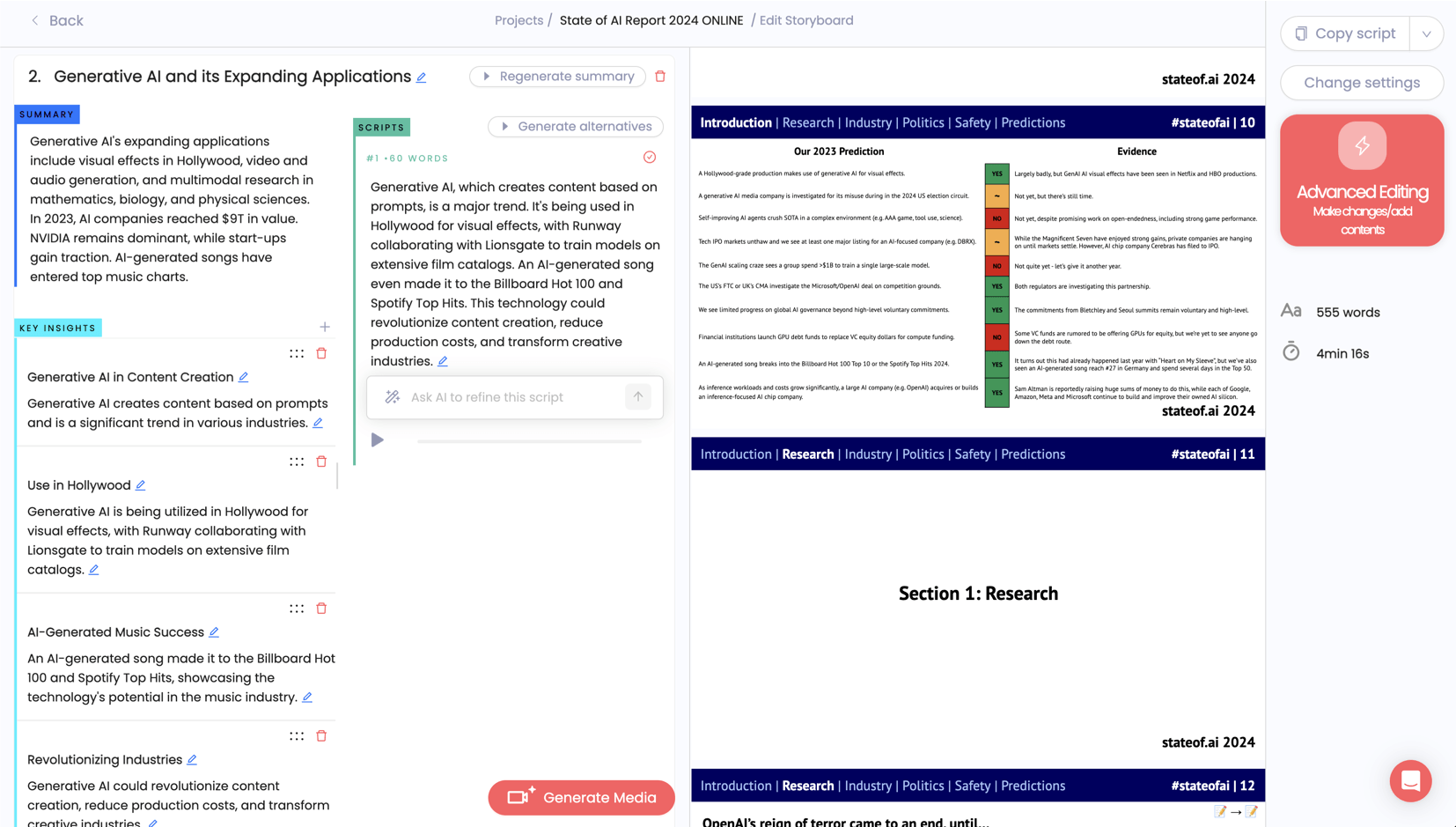Click drag handle for 'Use in Hollywood' insight

pyautogui.click(x=297, y=461)
